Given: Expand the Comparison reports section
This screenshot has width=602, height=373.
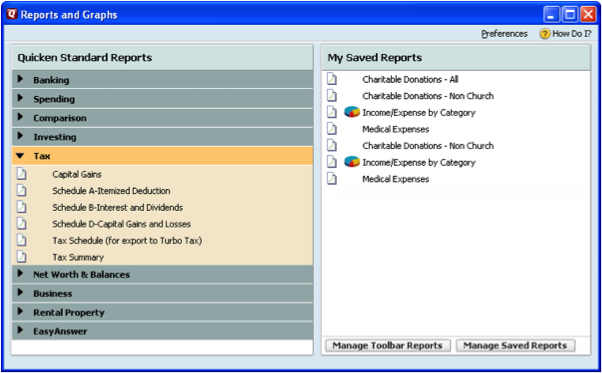Looking at the screenshot, I should coord(21,117).
